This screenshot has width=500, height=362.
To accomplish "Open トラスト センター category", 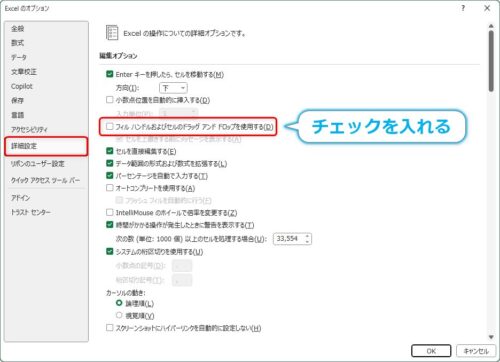I will pyautogui.click(x=31, y=212).
